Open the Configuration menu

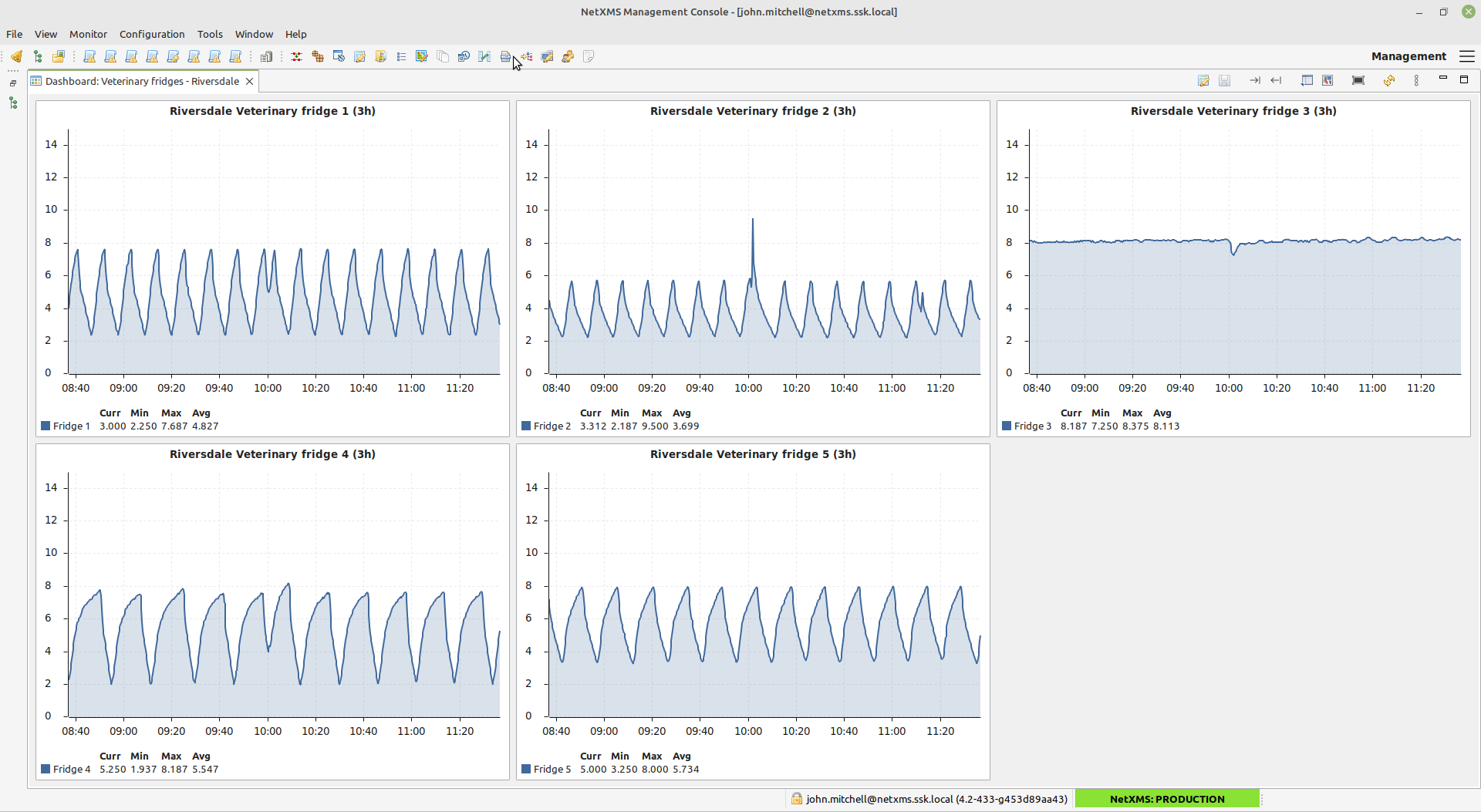152,34
